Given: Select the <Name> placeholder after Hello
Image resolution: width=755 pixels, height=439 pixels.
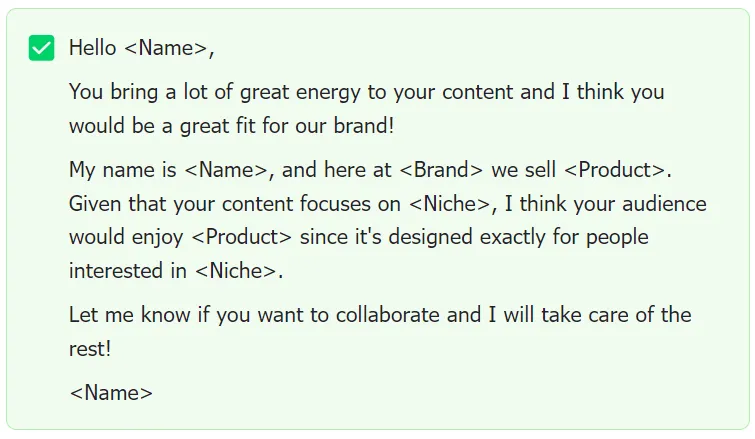Looking at the screenshot, I should pyautogui.click(x=166, y=48).
